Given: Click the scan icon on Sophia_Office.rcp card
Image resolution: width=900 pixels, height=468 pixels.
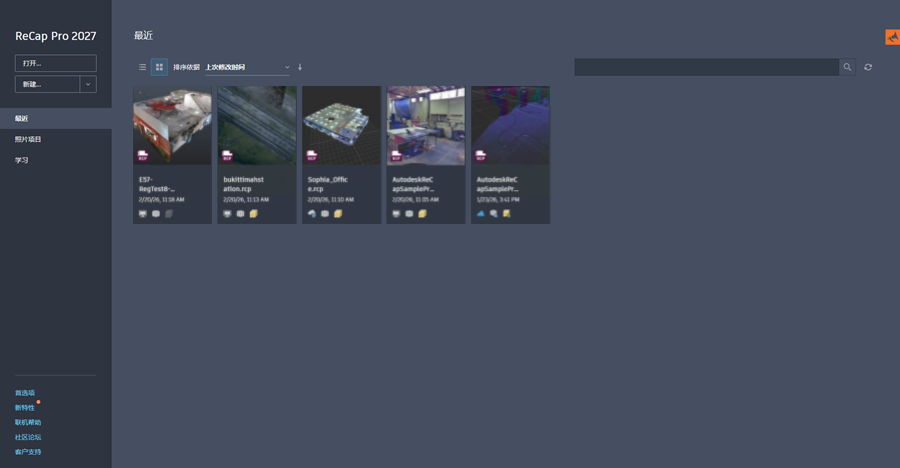Looking at the screenshot, I should 325,214.
